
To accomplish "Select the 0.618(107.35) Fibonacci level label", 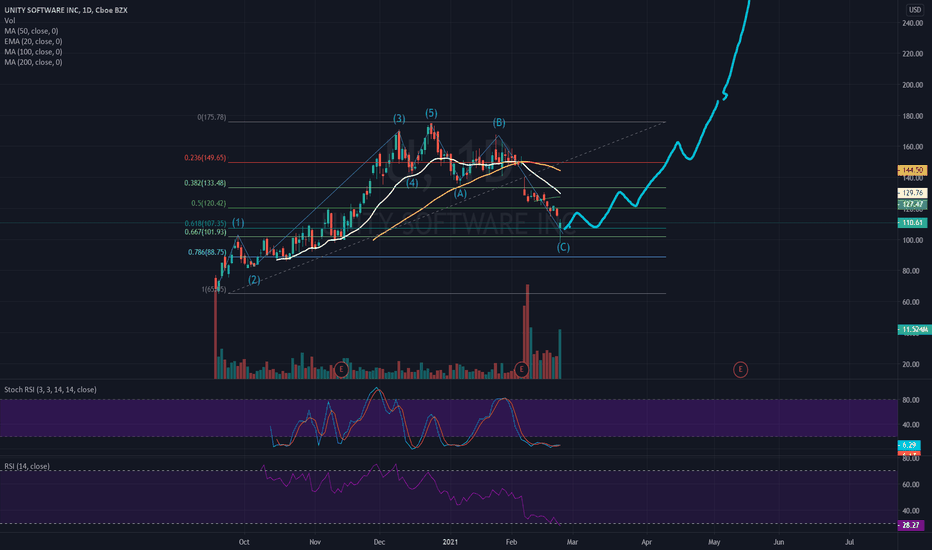I will (x=205, y=224).
